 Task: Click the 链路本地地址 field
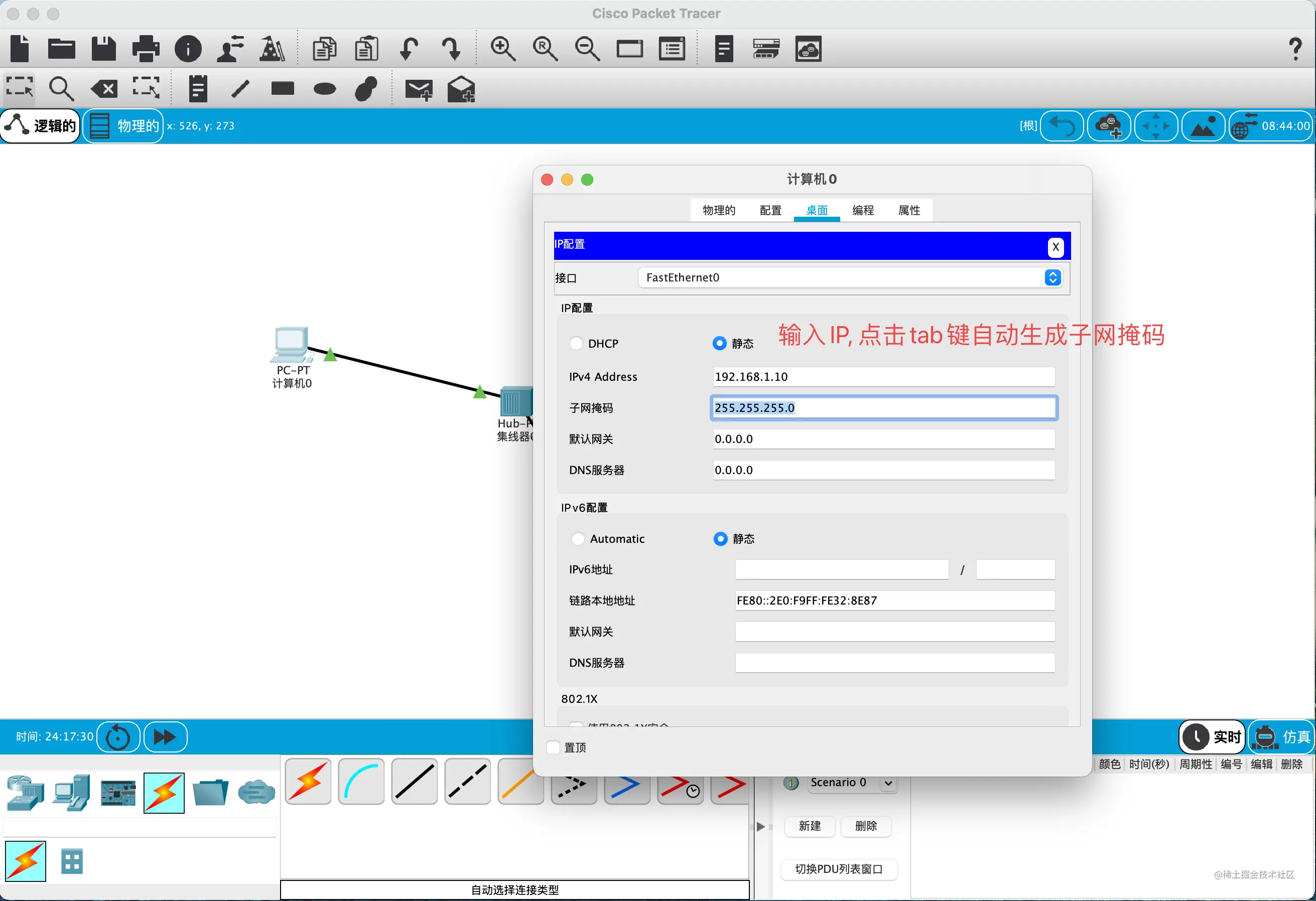point(895,601)
